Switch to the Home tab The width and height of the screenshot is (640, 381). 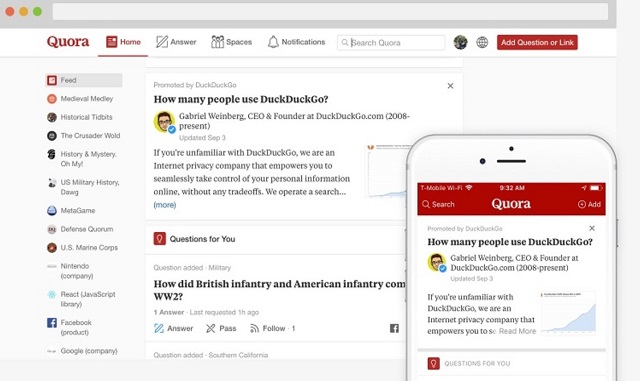(123, 42)
